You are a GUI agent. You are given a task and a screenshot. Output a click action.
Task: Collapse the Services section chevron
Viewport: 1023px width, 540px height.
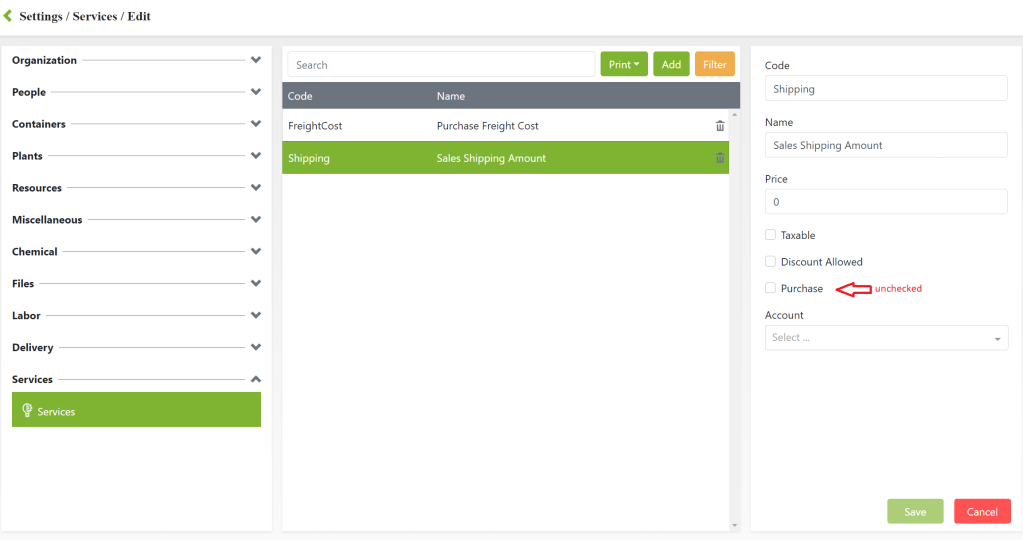click(x=256, y=379)
